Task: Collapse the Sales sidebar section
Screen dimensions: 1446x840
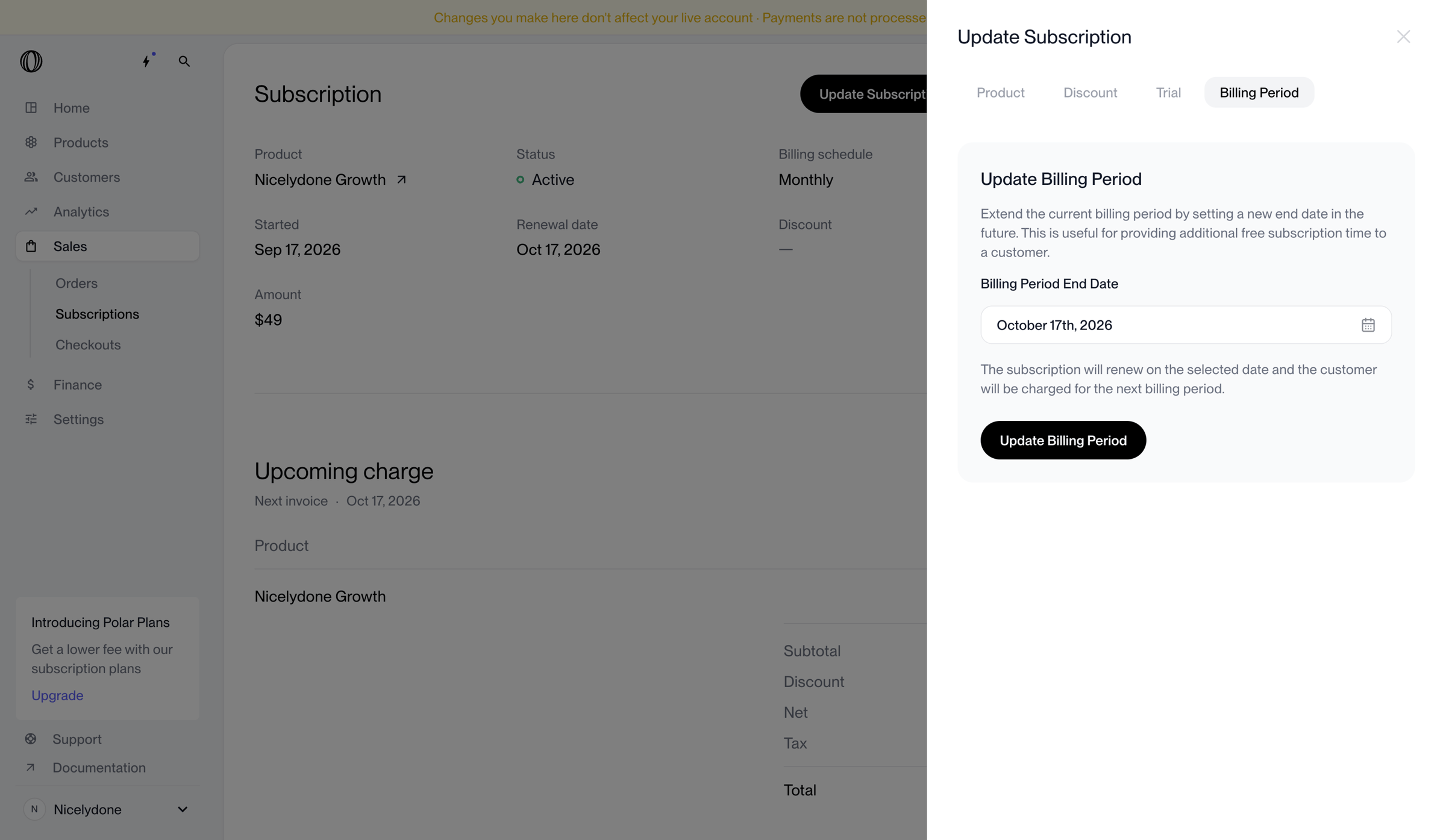Action: [107, 246]
